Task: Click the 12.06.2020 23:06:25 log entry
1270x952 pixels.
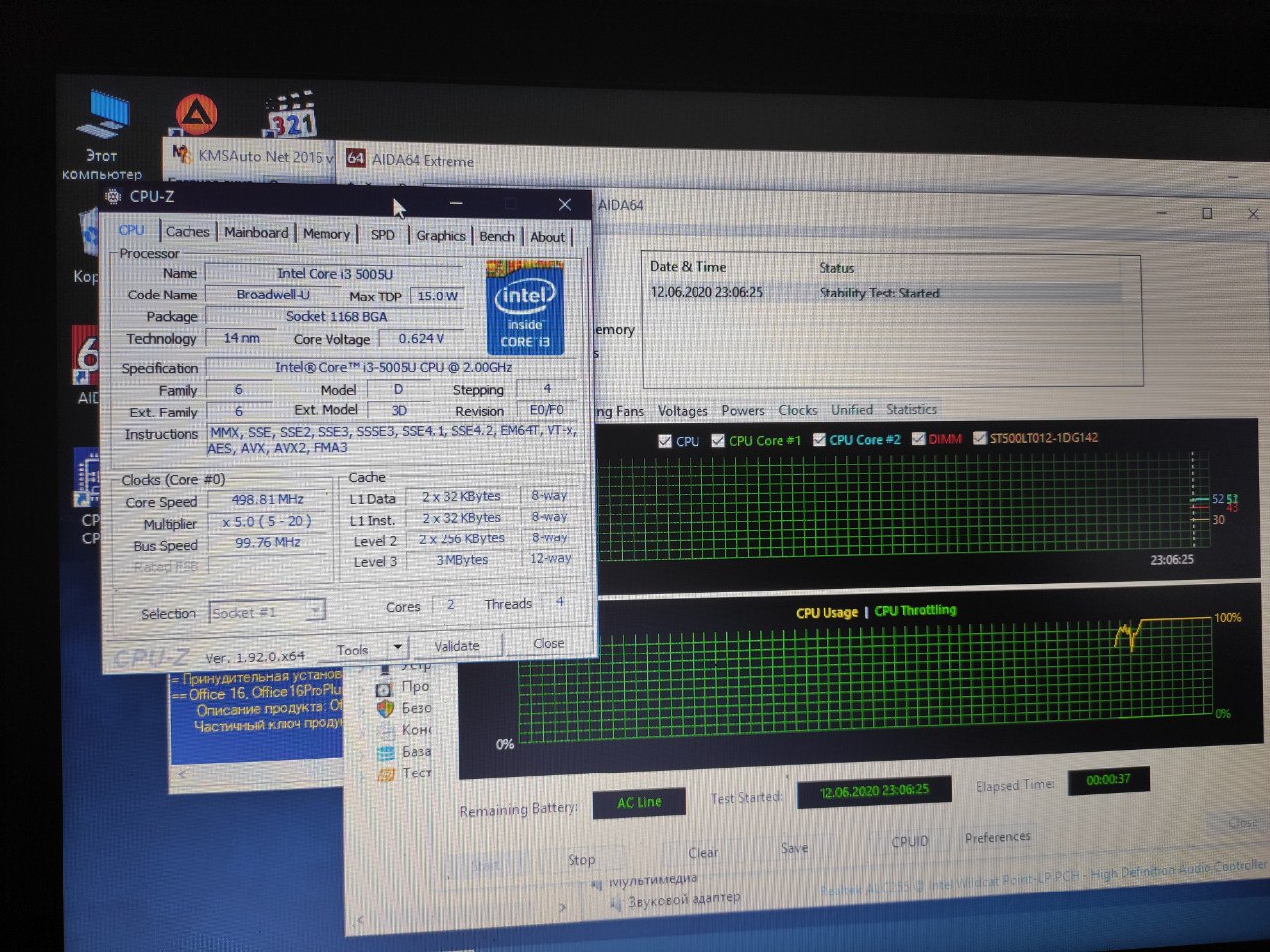Action: pos(706,292)
